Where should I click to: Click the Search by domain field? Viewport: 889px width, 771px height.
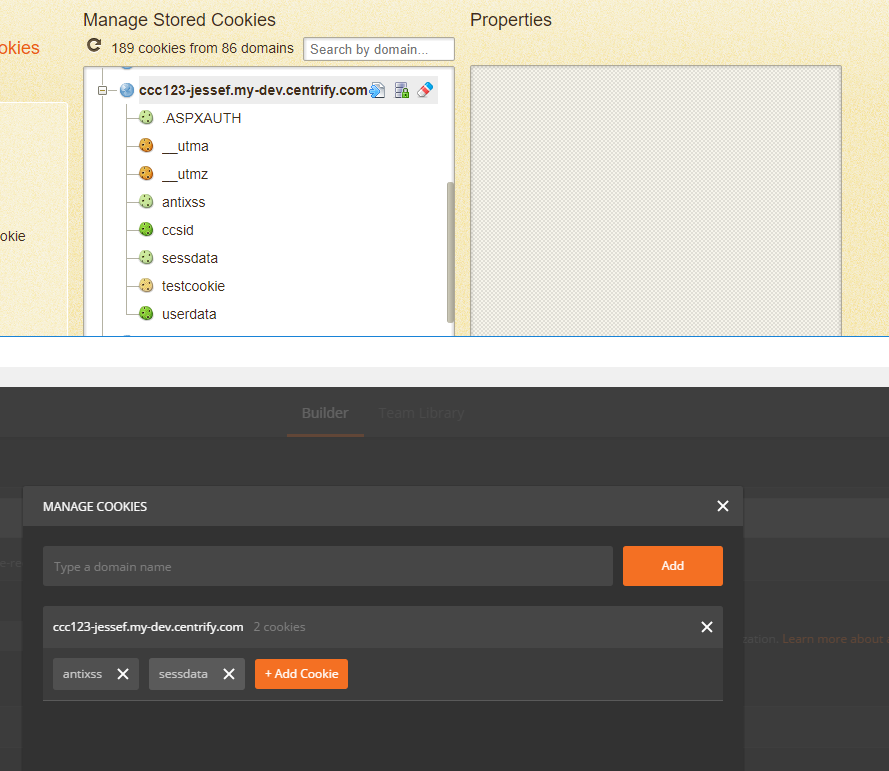(378, 48)
